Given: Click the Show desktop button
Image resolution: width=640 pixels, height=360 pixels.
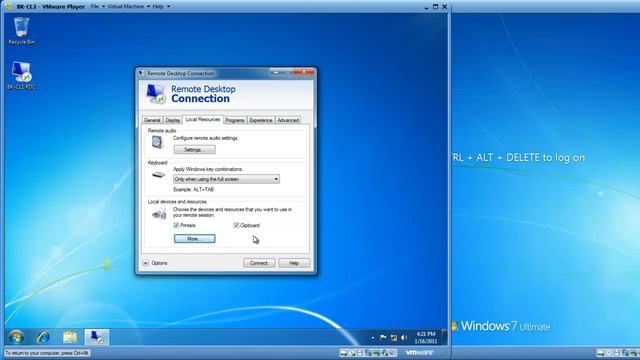Looking at the screenshot, I should pos(444,338).
